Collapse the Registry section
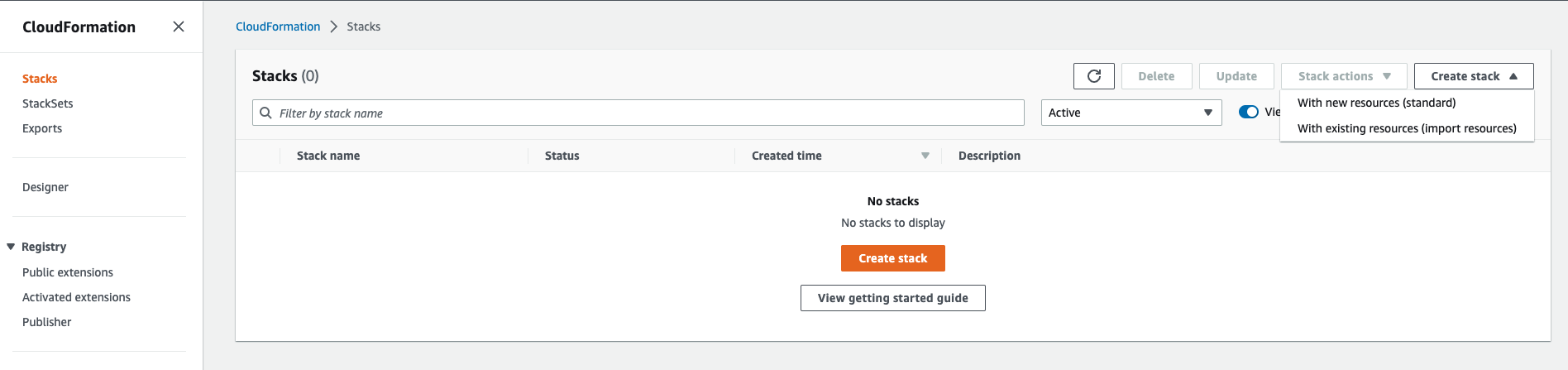This screenshot has height=370, width=1568. (x=11, y=247)
